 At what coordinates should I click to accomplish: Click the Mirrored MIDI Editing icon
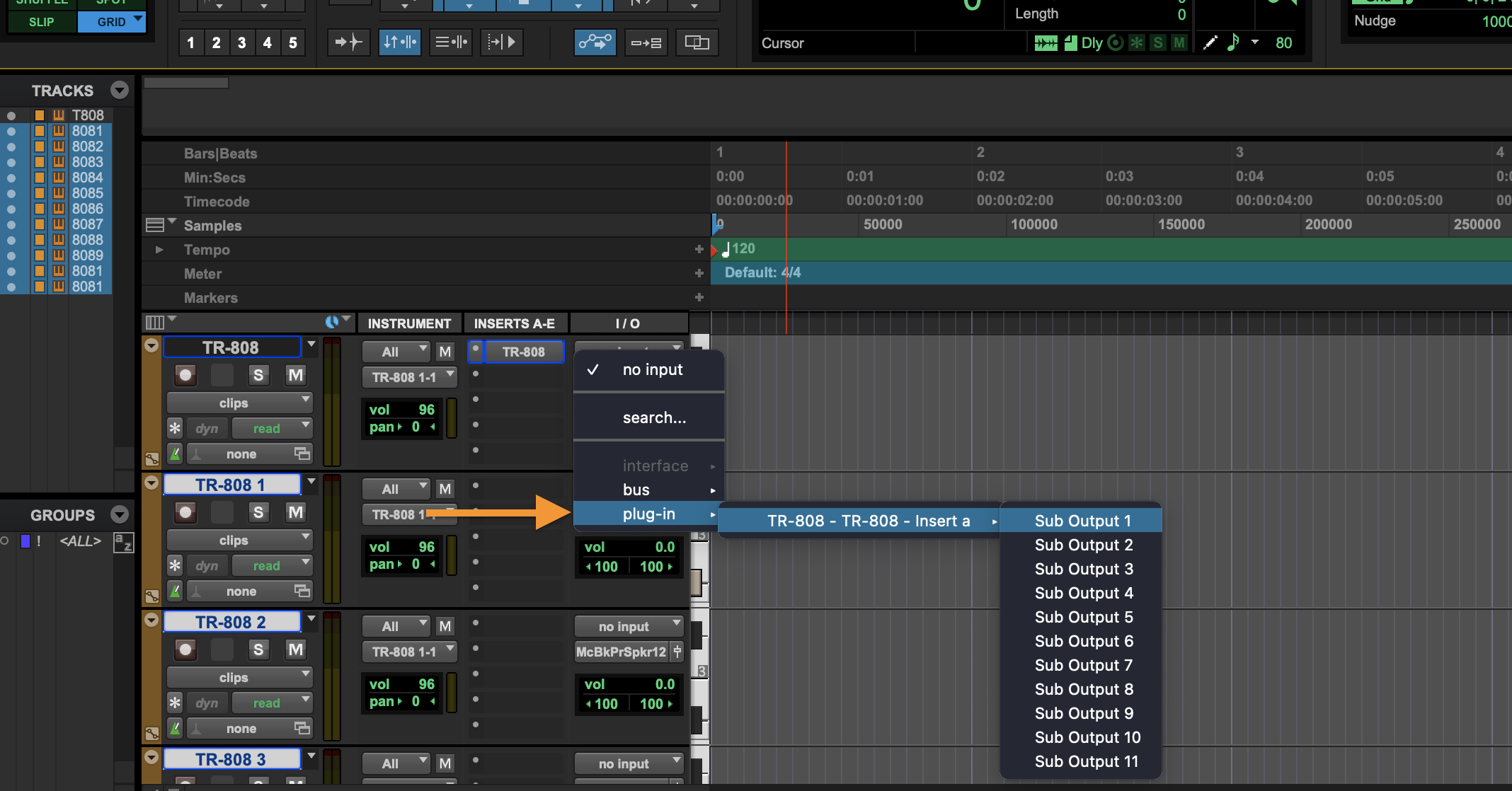point(646,42)
